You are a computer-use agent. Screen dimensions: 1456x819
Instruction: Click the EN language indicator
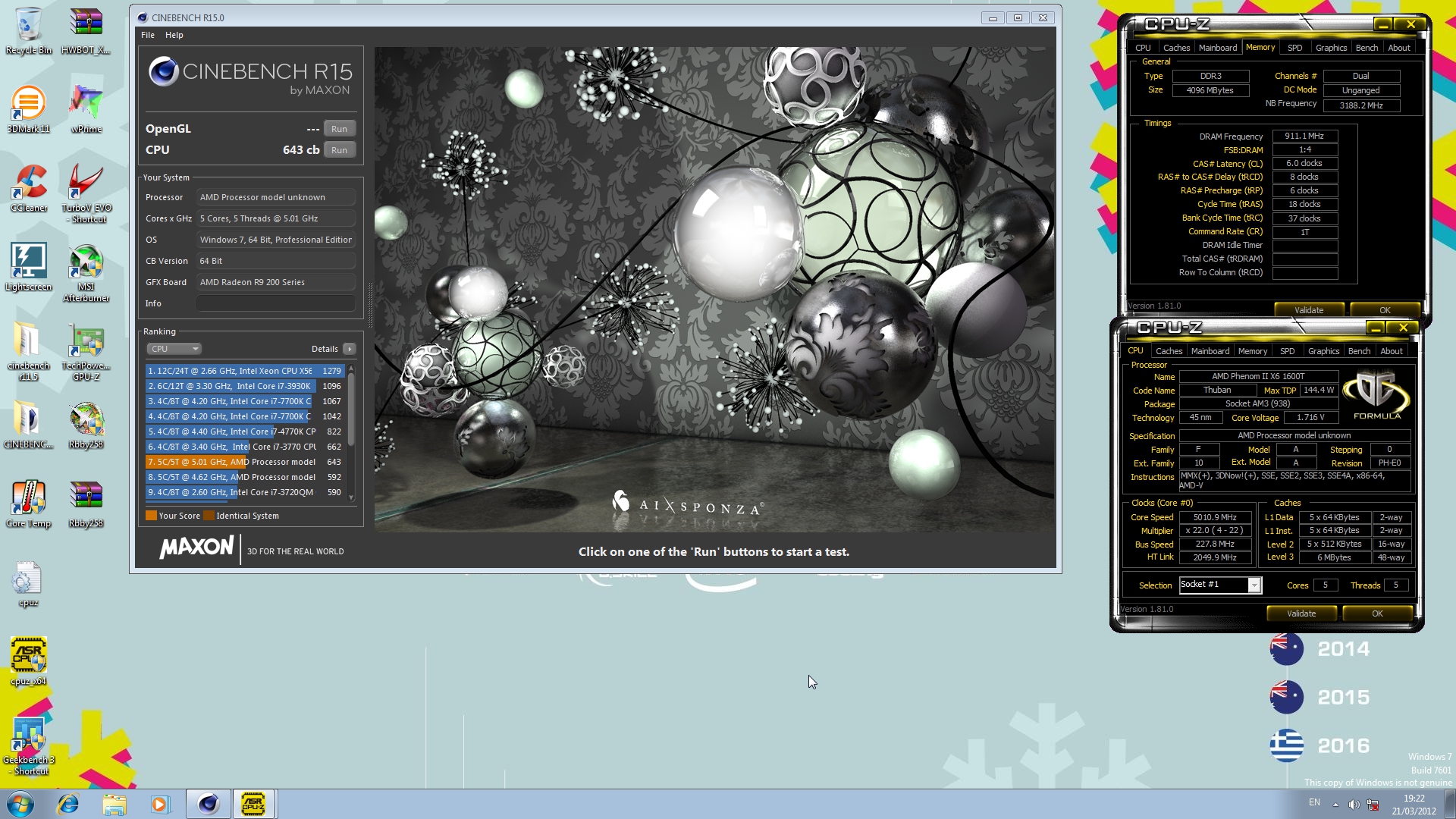tap(1314, 802)
